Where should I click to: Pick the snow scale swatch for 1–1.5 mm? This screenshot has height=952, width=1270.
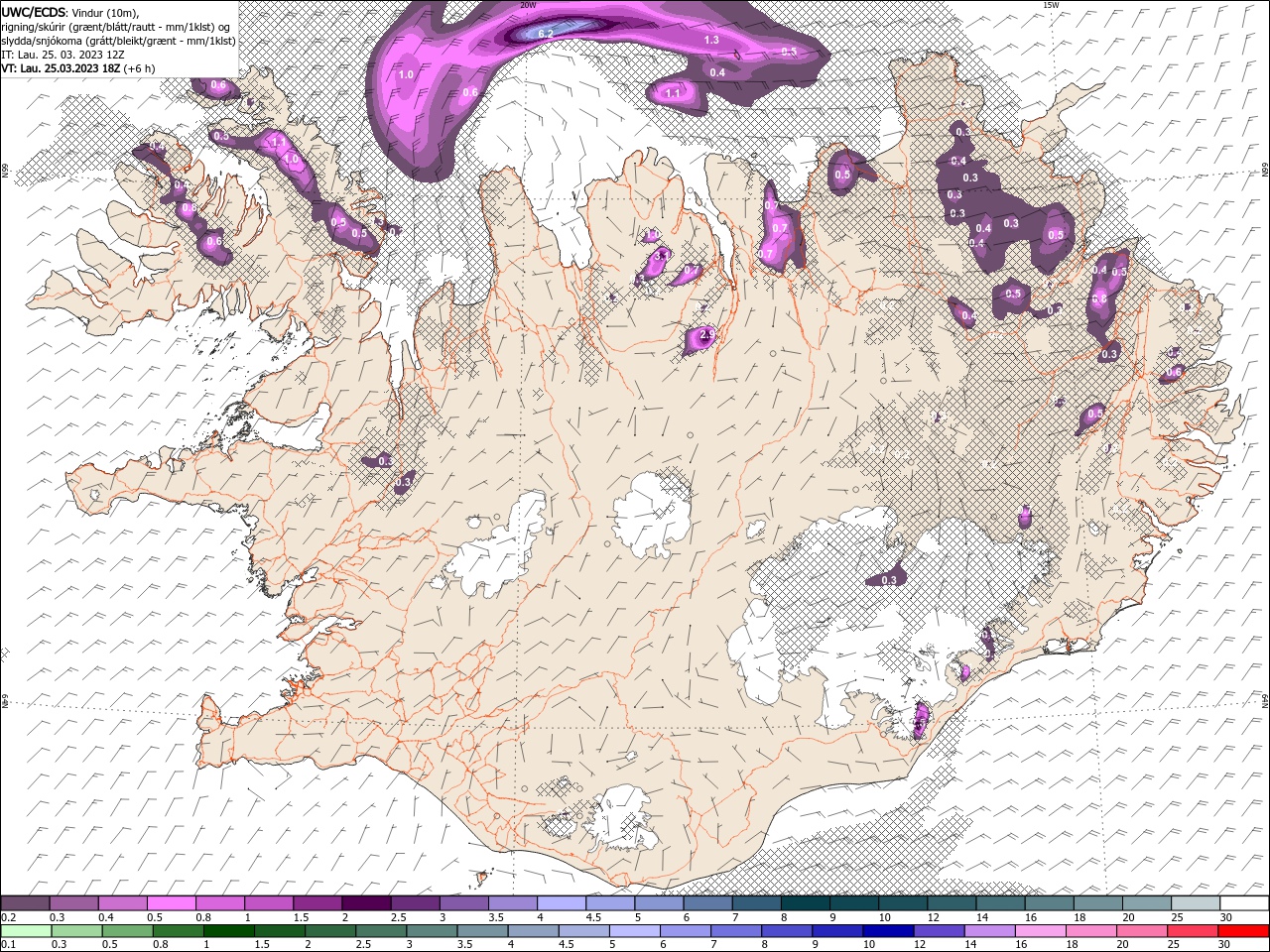(269, 903)
